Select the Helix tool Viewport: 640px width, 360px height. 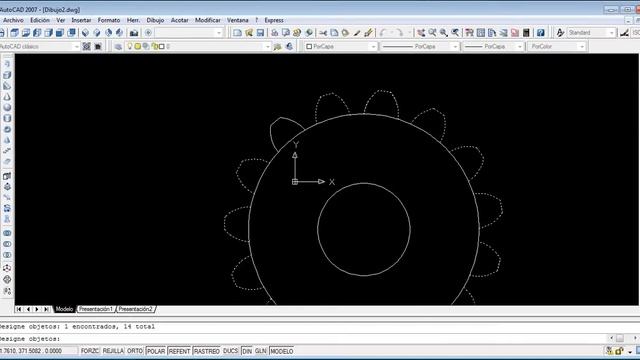[7, 151]
